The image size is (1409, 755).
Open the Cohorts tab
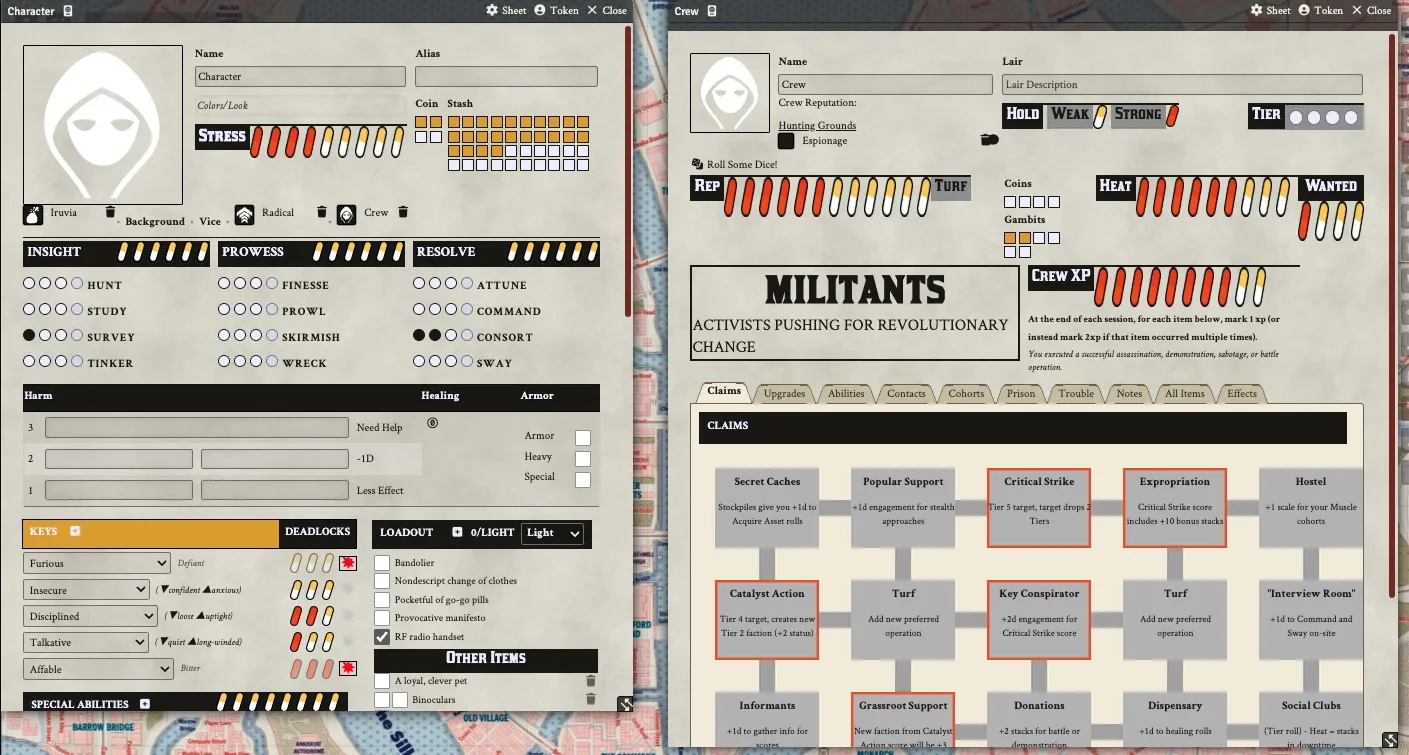[x=966, y=393]
